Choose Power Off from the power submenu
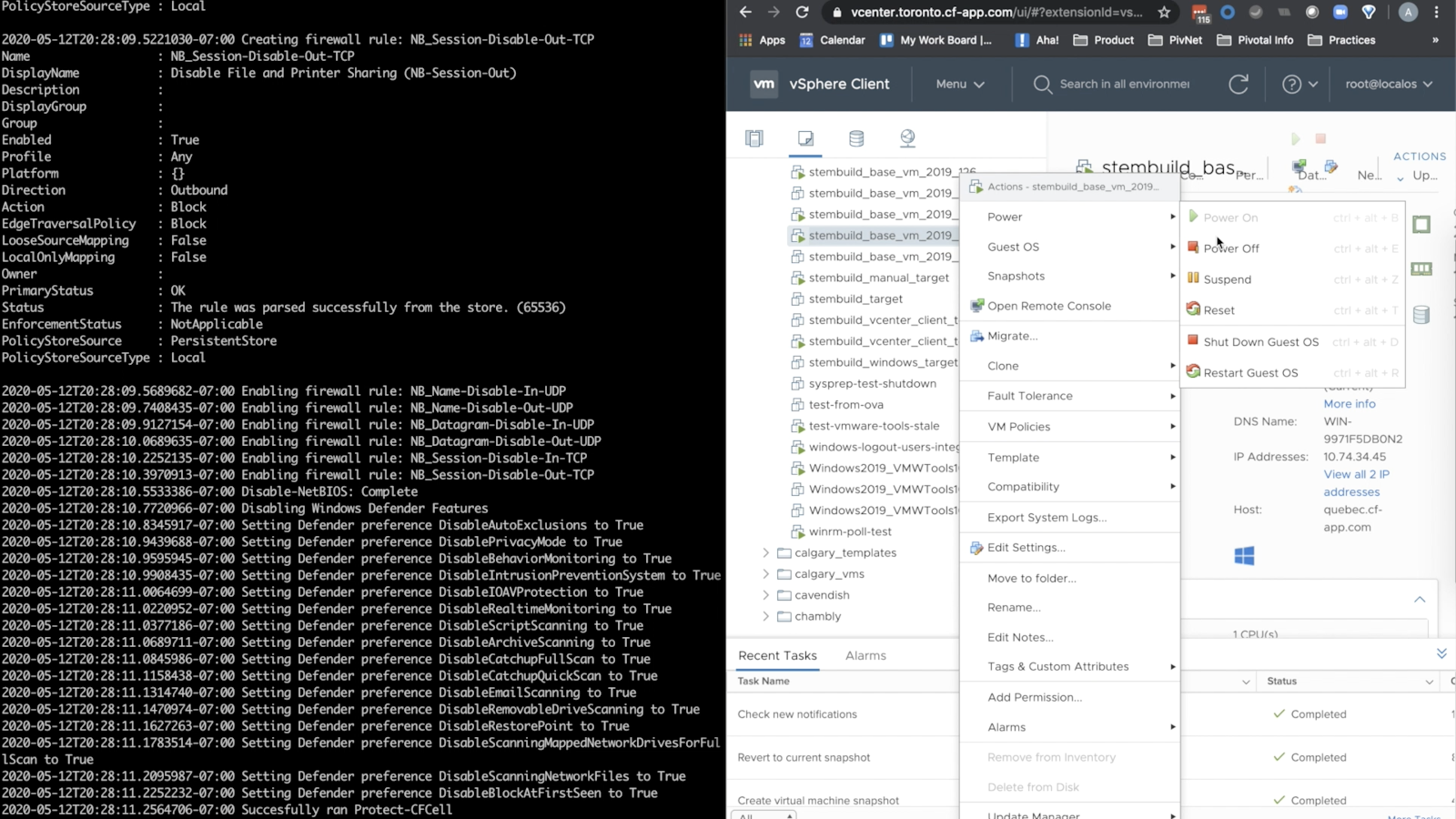Screen dimensions: 1456x819 pos(1293,248)
